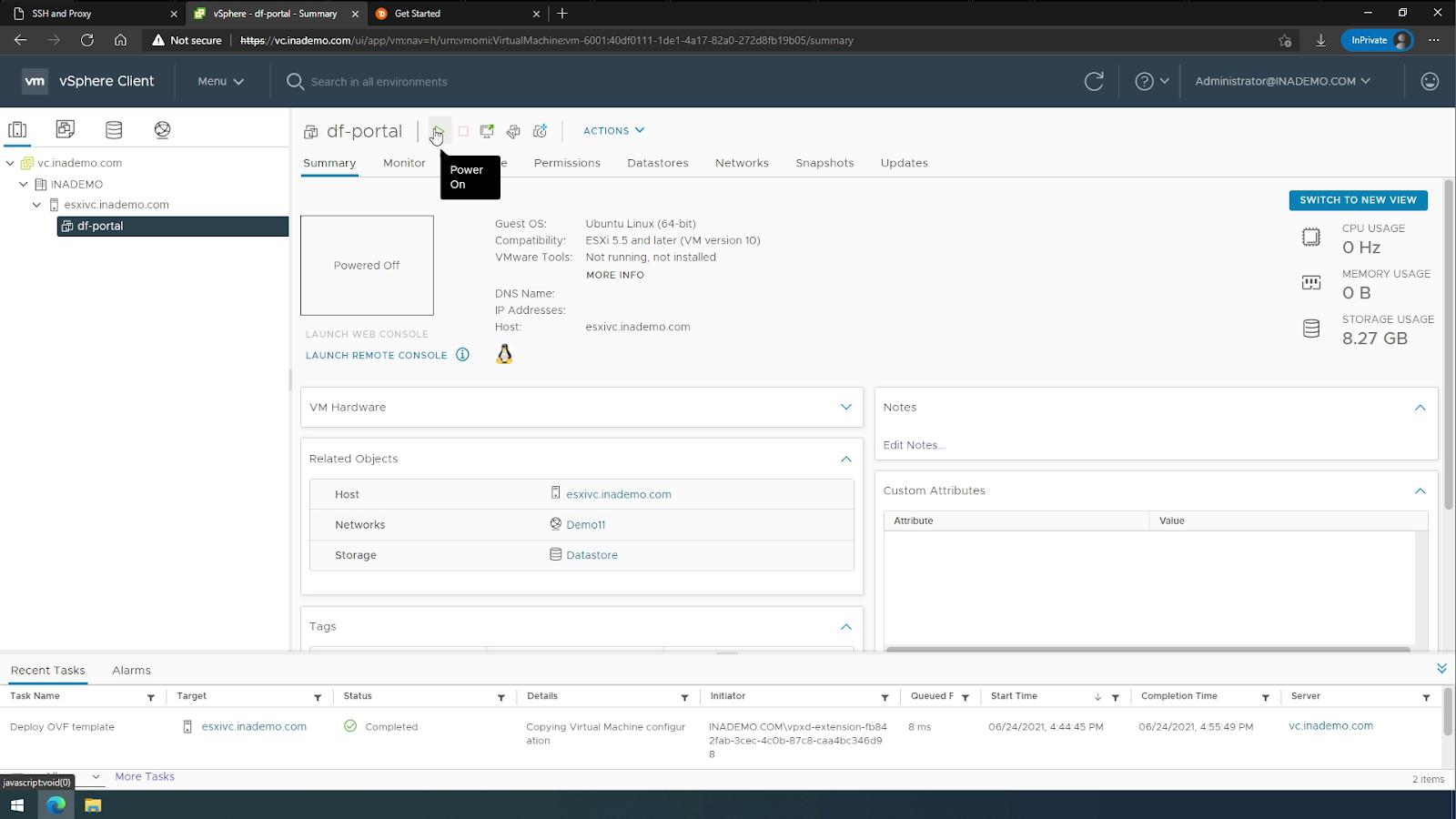Image resolution: width=1456 pixels, height=819 pixels.
Task: Collapse the Custom Attributes panel
Action: tap(1420, 490)
